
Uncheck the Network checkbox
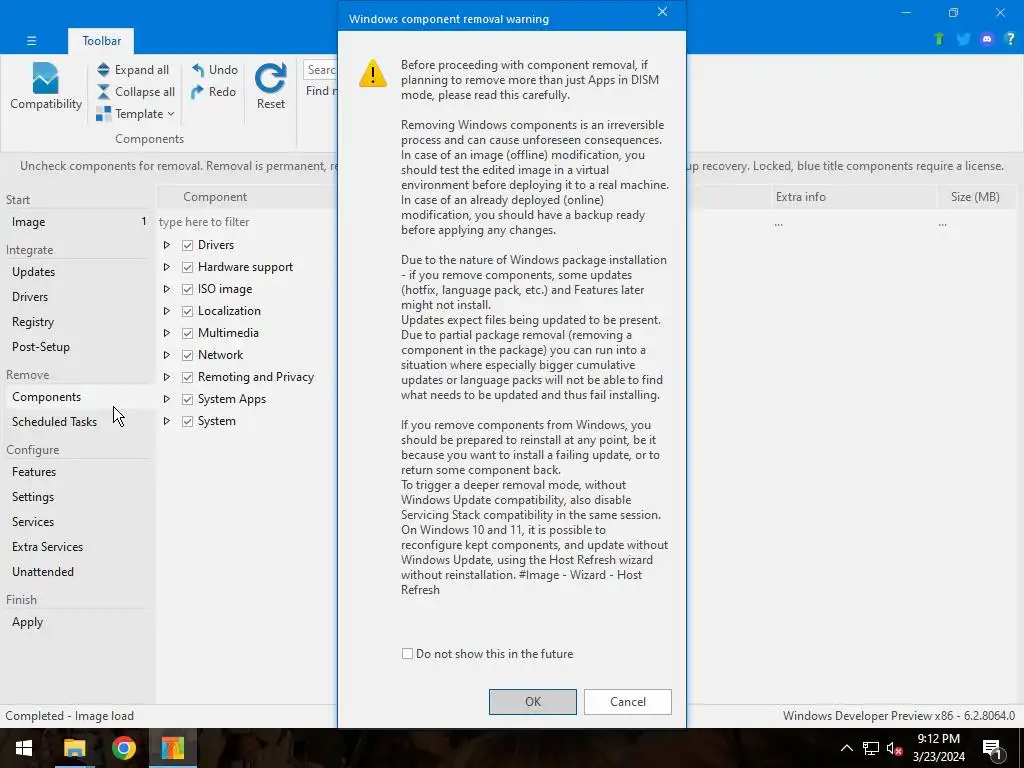[187, 355]
